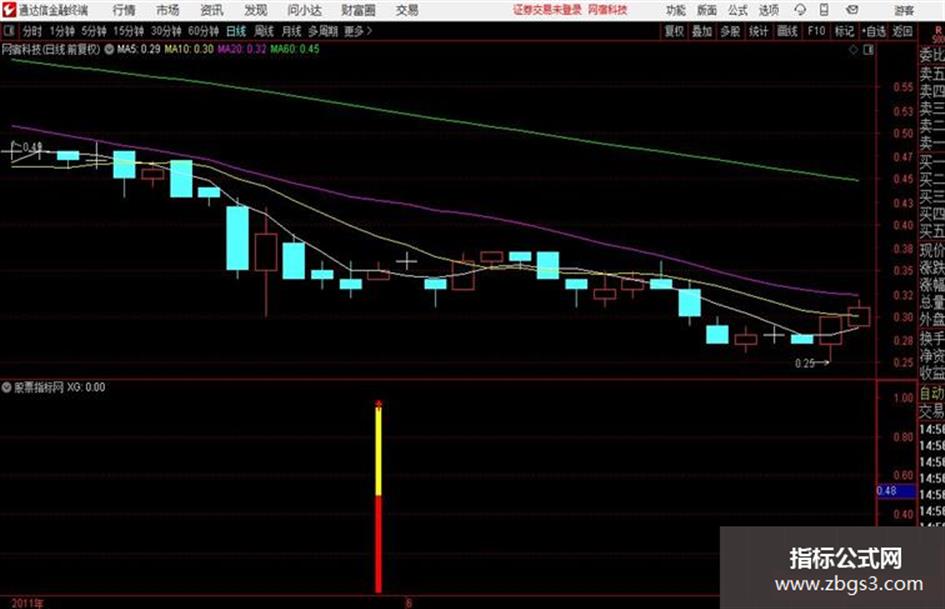Open the 问小达 menu
Screen dimensions: 945x609
coord(304,10)
